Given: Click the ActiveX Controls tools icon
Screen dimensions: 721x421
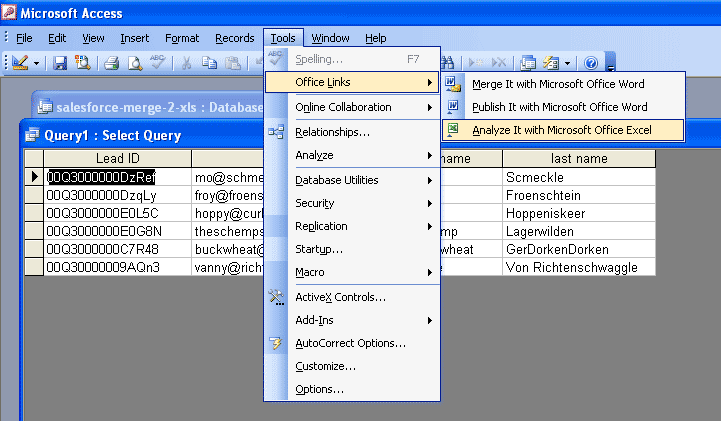Looking at the screenshot, I should click(x=276, y=297).
